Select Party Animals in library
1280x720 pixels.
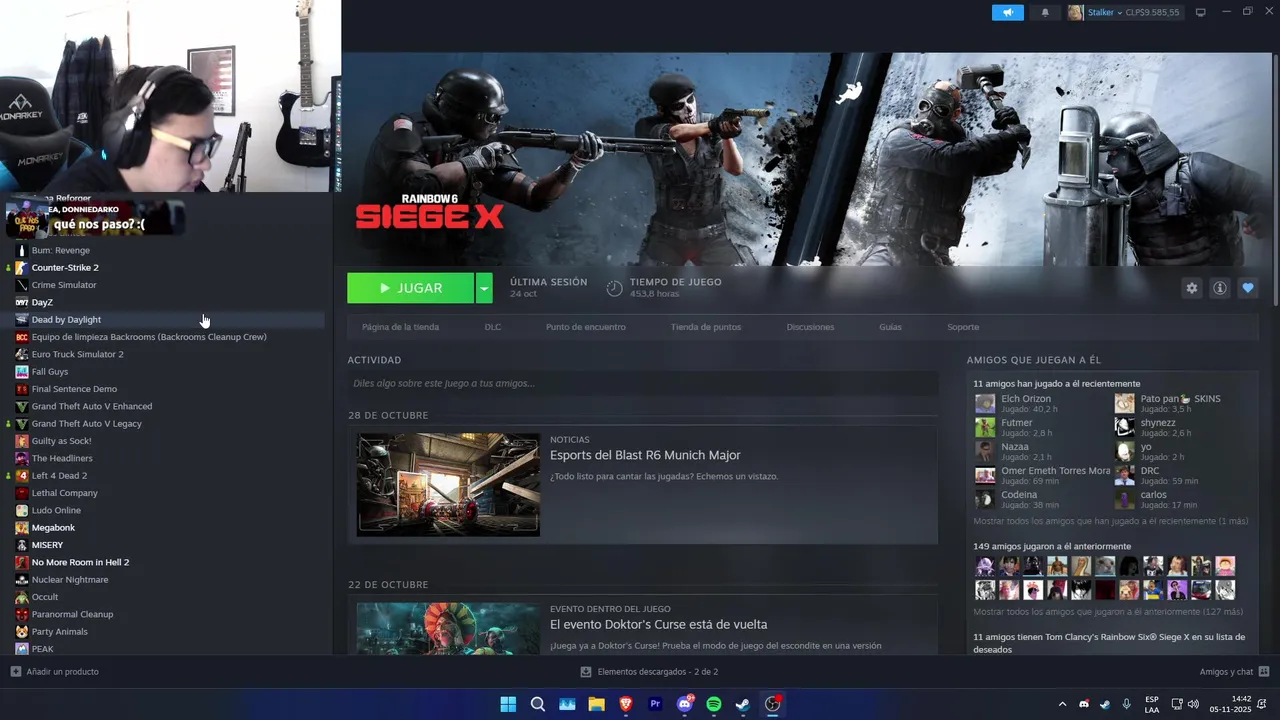pyautogui.click(x=60, y=631)
